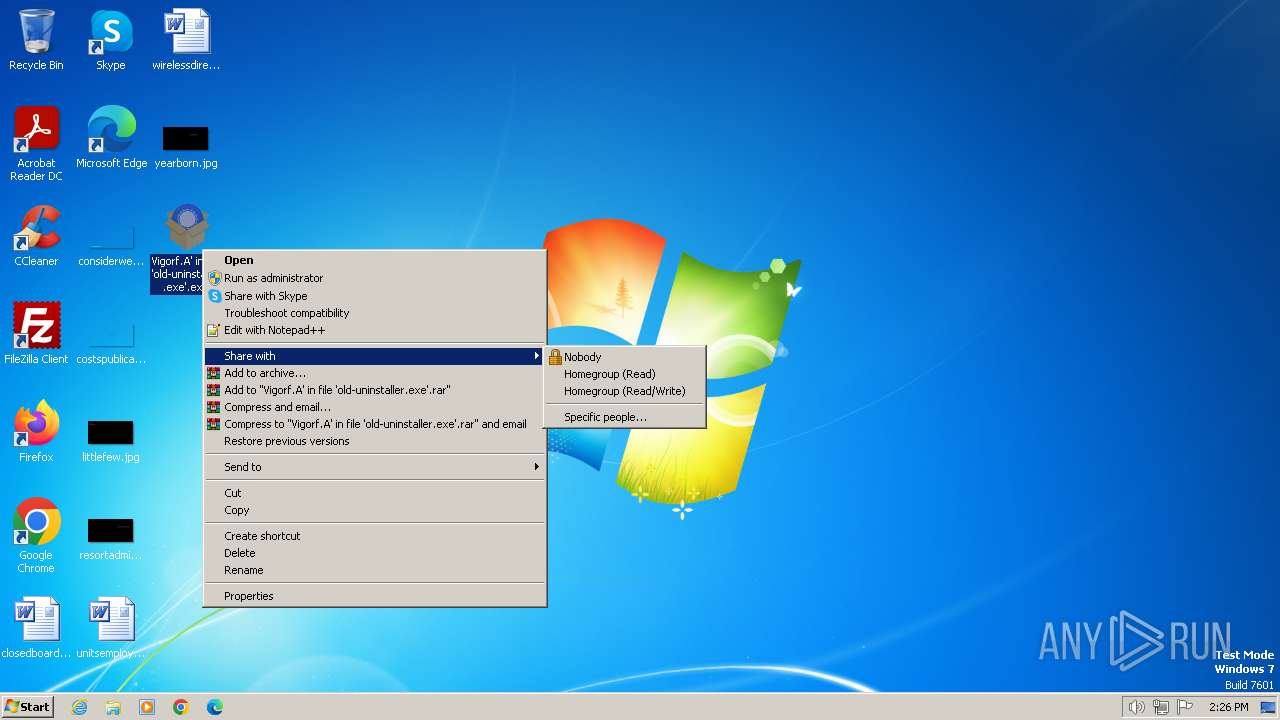1280x720 pixels.
Task: Select the Acrobat Reader DC shortcut
Action: pyautogui.click(x=36, y=144)
